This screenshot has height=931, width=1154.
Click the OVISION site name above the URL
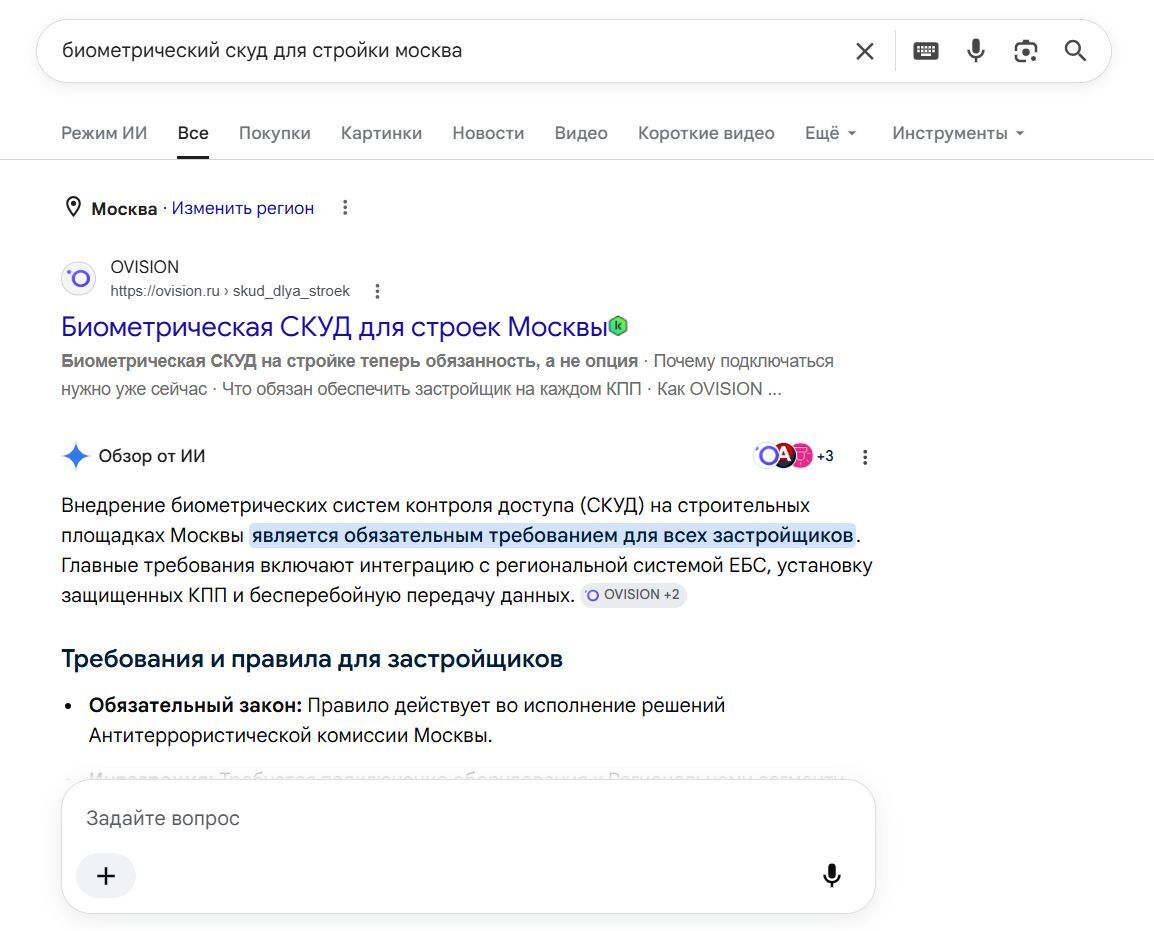[x=144, y=267]
